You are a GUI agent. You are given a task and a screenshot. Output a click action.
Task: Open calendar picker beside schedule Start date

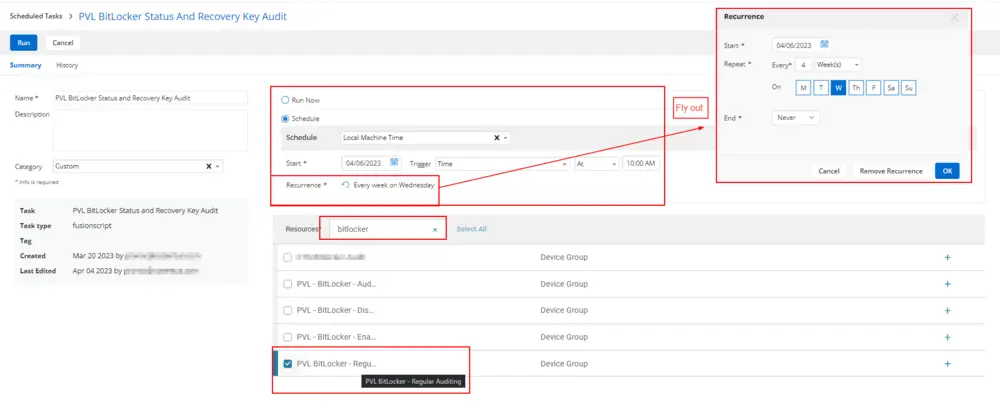coord(394,163)
